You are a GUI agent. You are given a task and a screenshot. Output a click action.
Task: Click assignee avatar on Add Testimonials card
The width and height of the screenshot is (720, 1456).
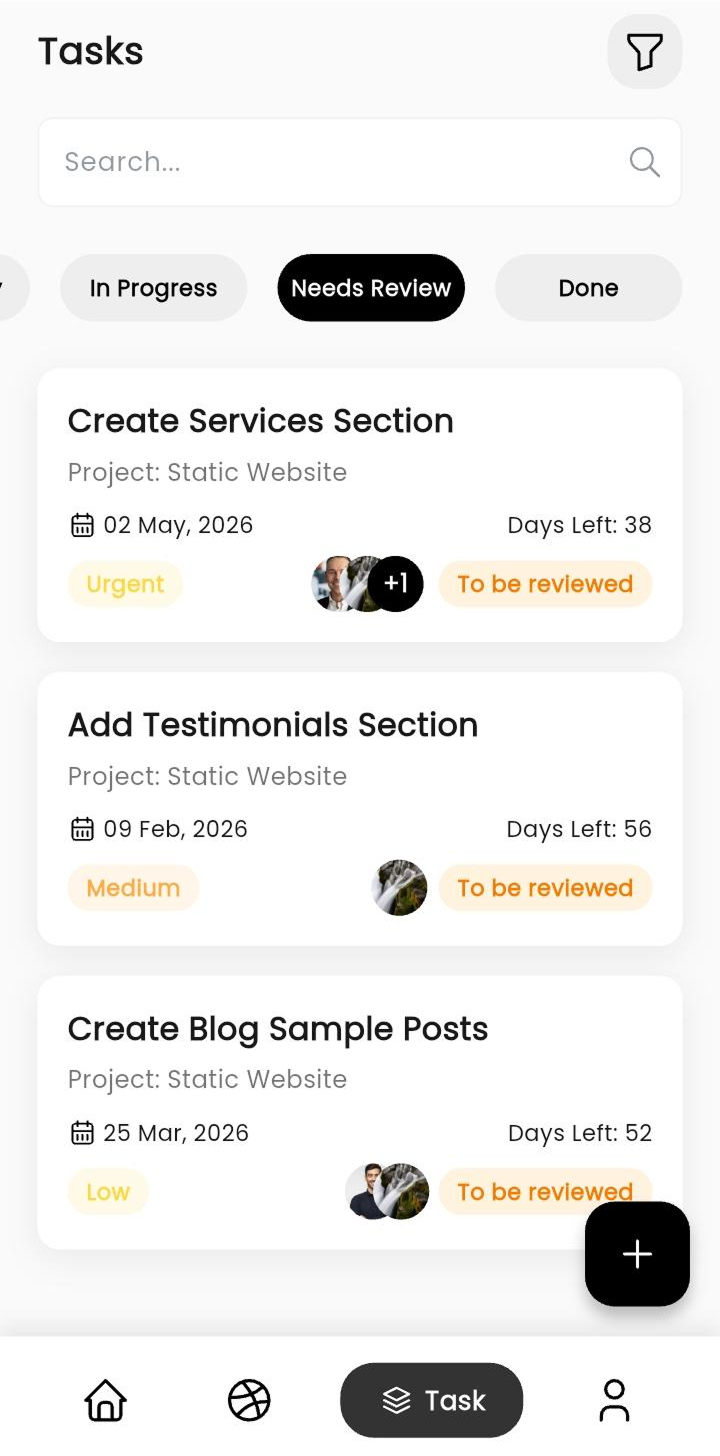pyautogui.click(x=399, y=888)
